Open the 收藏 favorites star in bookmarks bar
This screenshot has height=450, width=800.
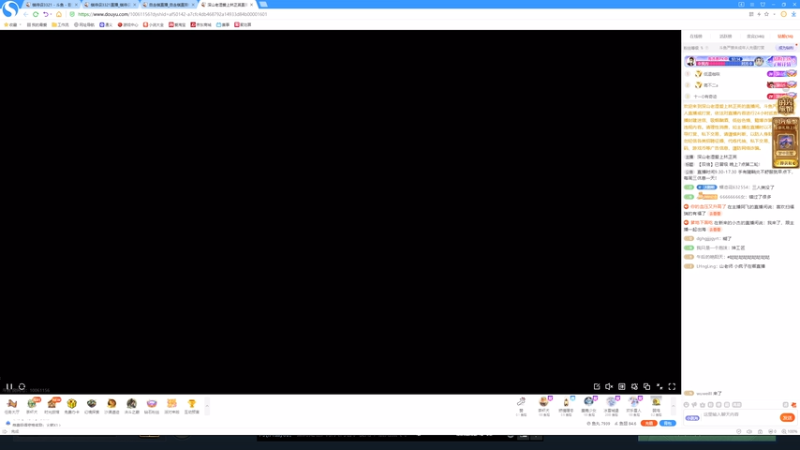click(10, 24)
